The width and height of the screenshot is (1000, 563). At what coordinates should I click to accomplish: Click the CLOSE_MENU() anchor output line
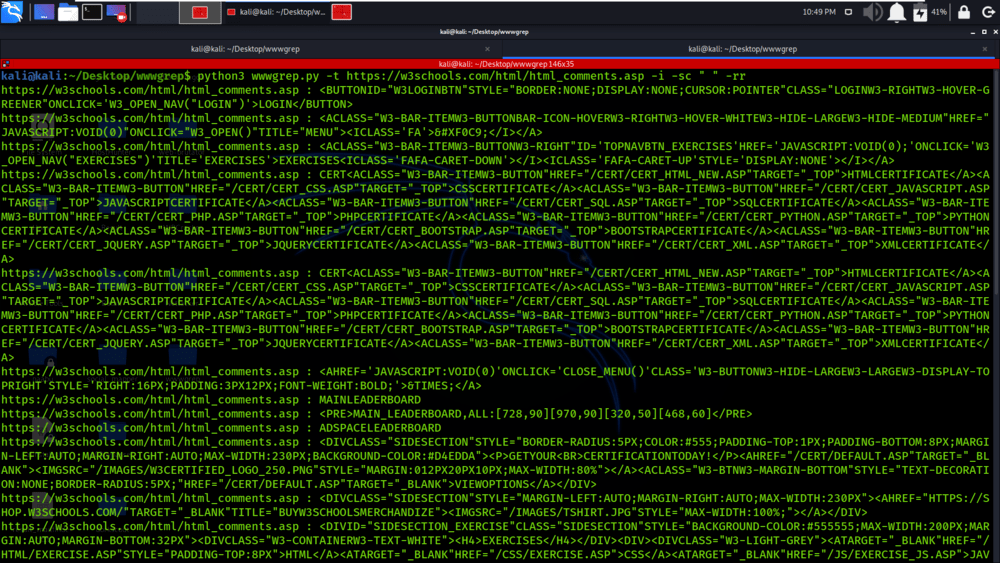496,379
